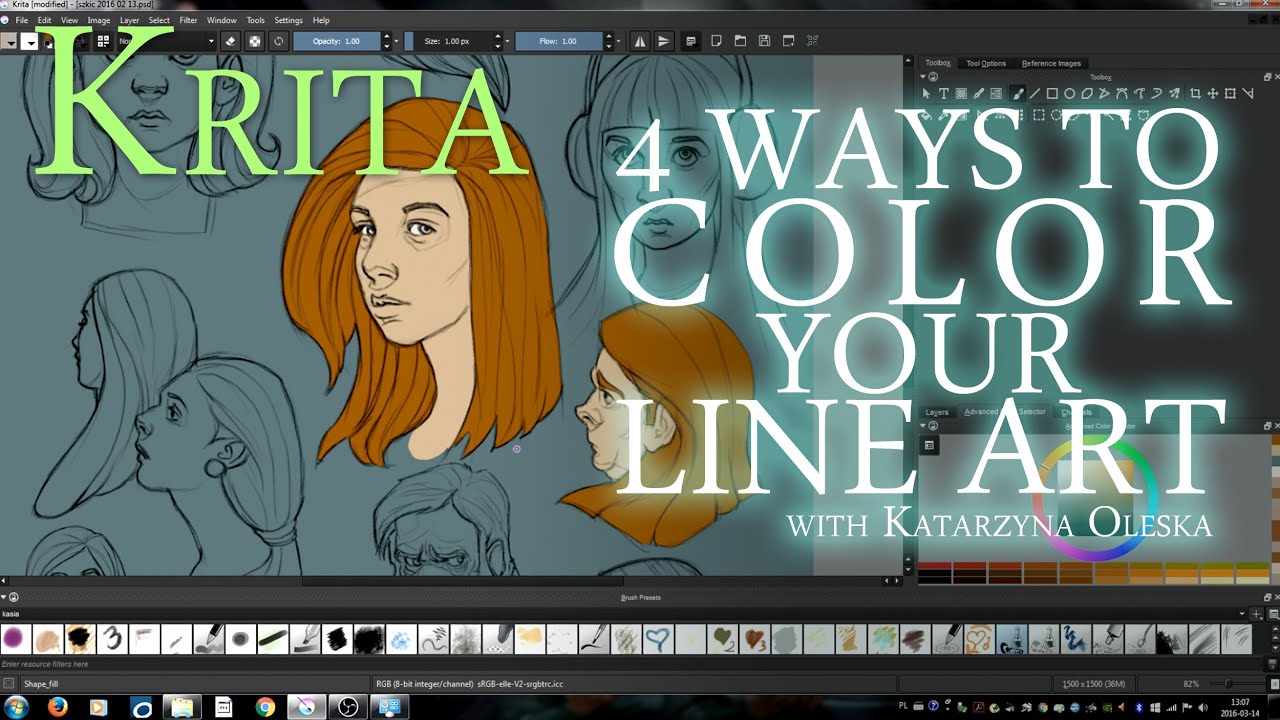
Task: Toggle horizontal mirror mode
Action: (x=640, y=41)
